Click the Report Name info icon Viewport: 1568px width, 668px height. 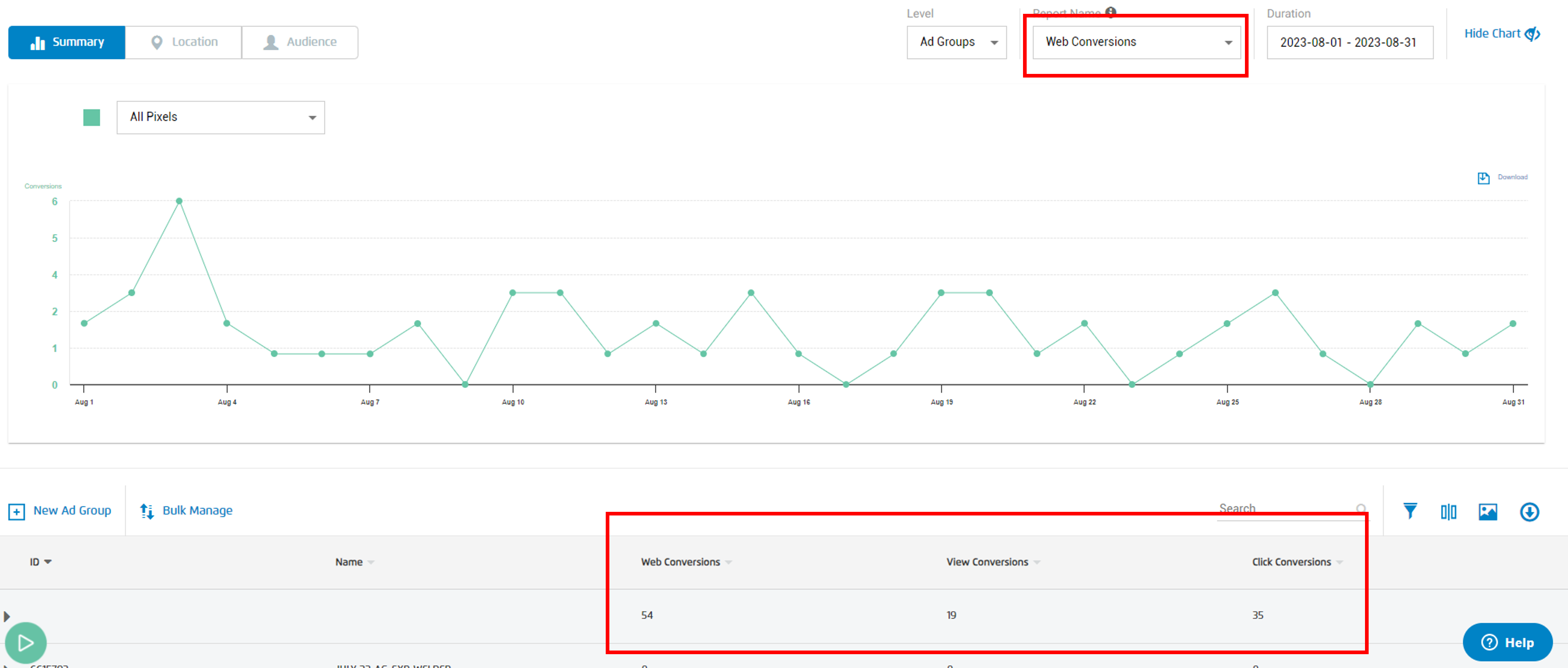1111,12
